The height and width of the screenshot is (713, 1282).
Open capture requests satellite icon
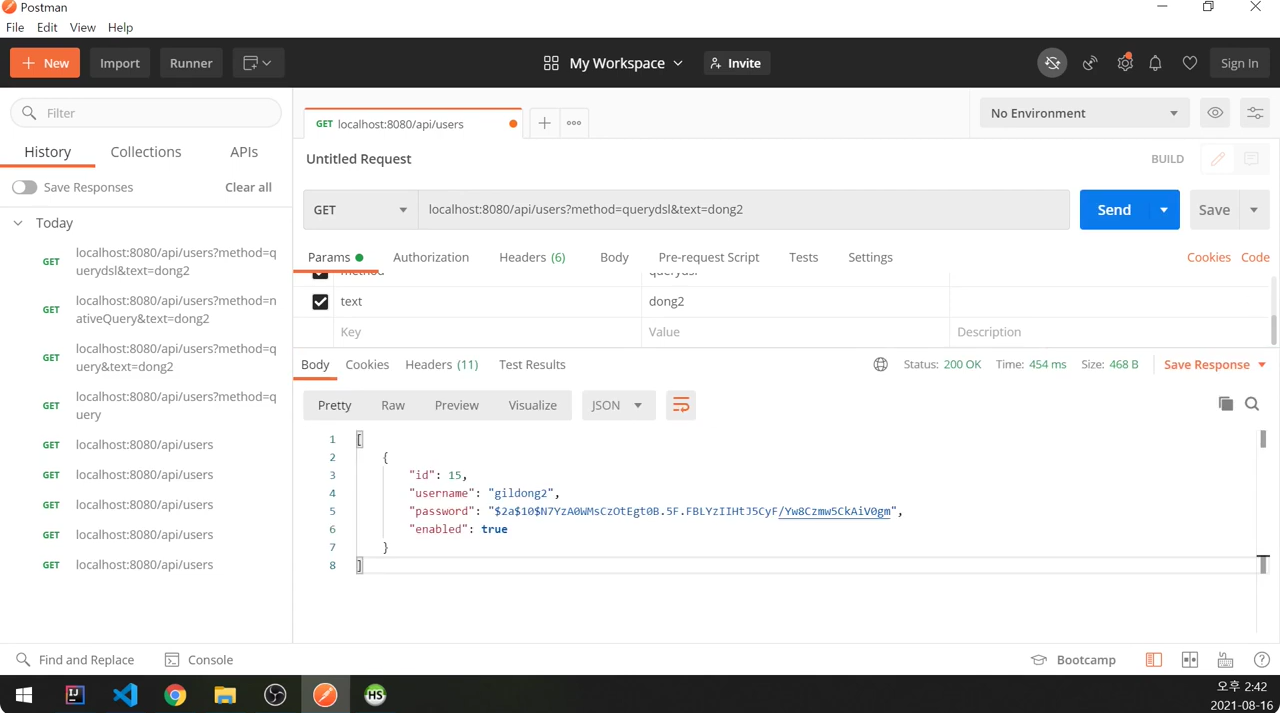point(1090,63)
